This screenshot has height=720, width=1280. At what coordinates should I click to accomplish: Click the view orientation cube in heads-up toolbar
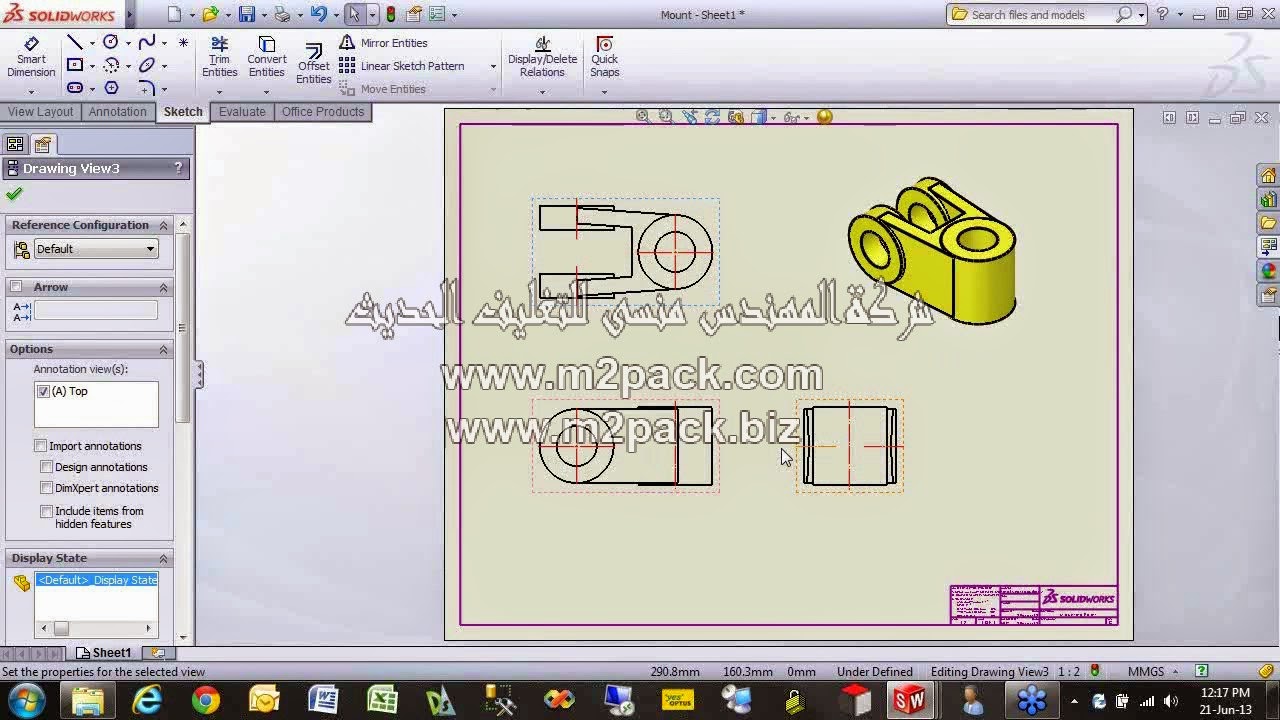click(759, 117)
